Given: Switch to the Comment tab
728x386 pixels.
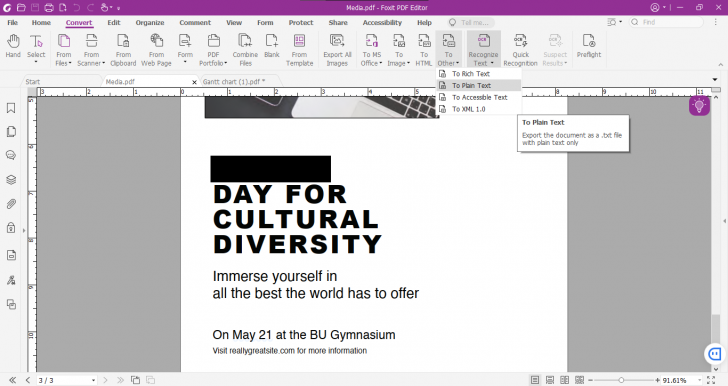Looking at the screenshot, I should coord(195,22).
